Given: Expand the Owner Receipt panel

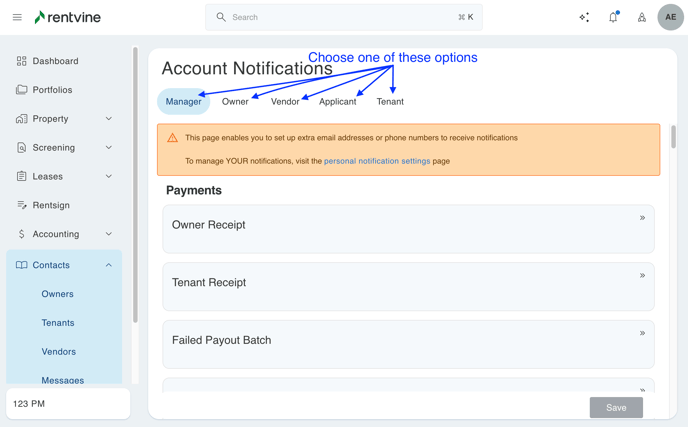Looking at the screenshot, I should tap(642, 218).
